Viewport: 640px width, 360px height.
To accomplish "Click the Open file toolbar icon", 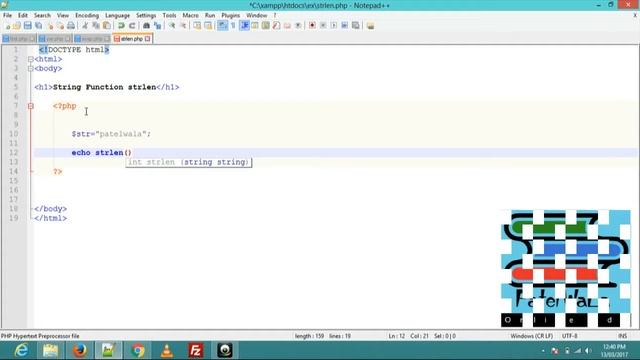I will [x=17, y=26].
